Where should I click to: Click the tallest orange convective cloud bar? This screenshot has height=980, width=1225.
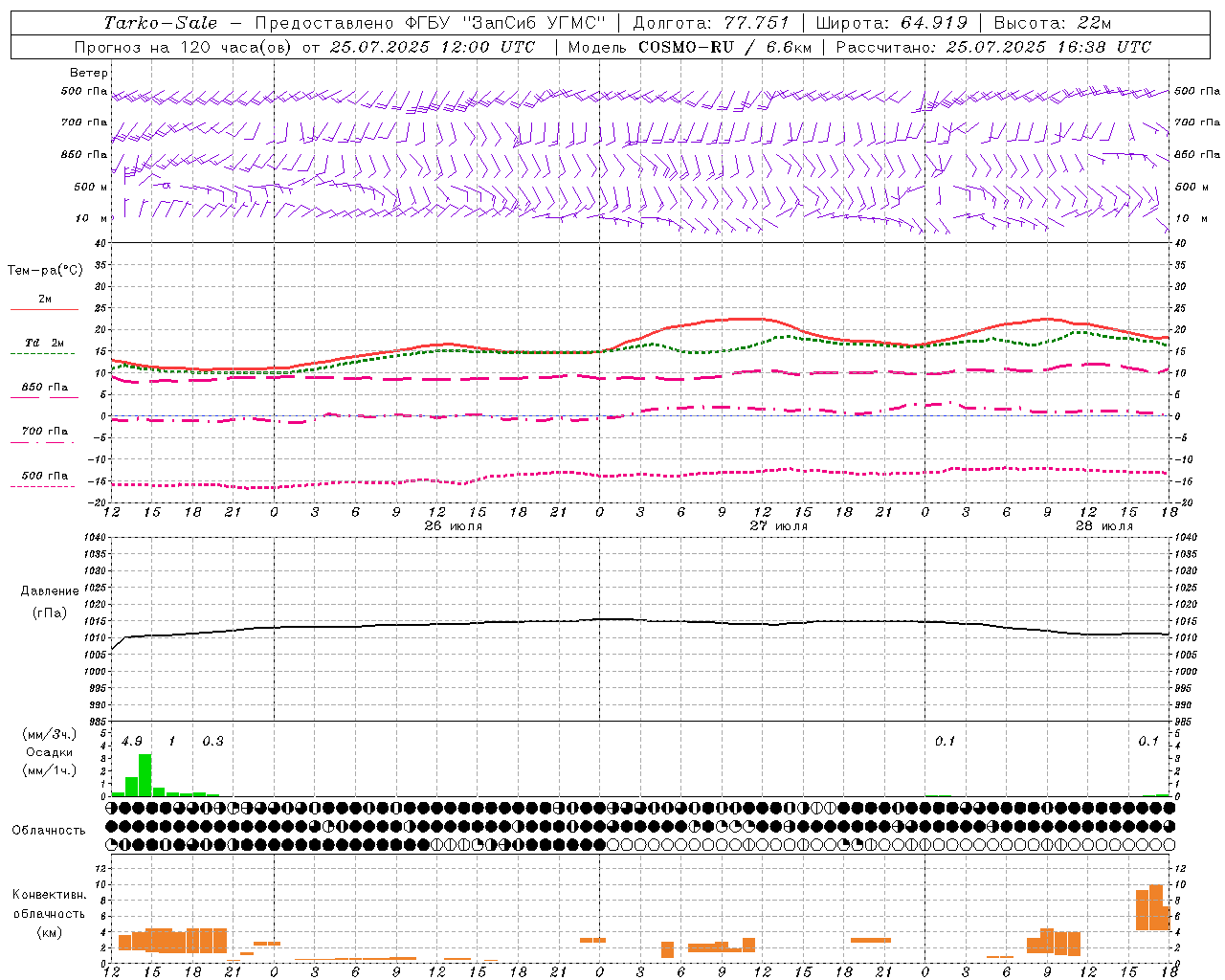pyautogui.click(x=1156, y=907)
